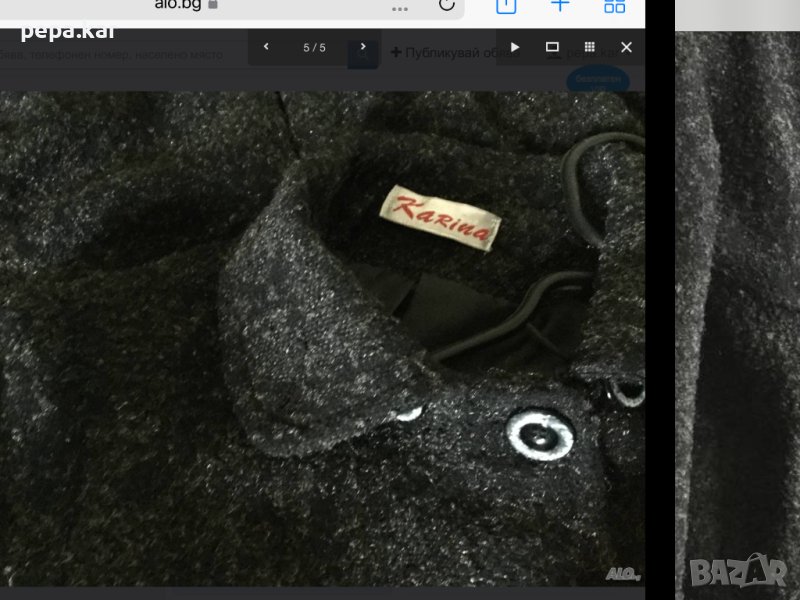Reload the alo.bg page
Image resolution: width=800 pixels, height=600 pixels.
coord(445,5)
